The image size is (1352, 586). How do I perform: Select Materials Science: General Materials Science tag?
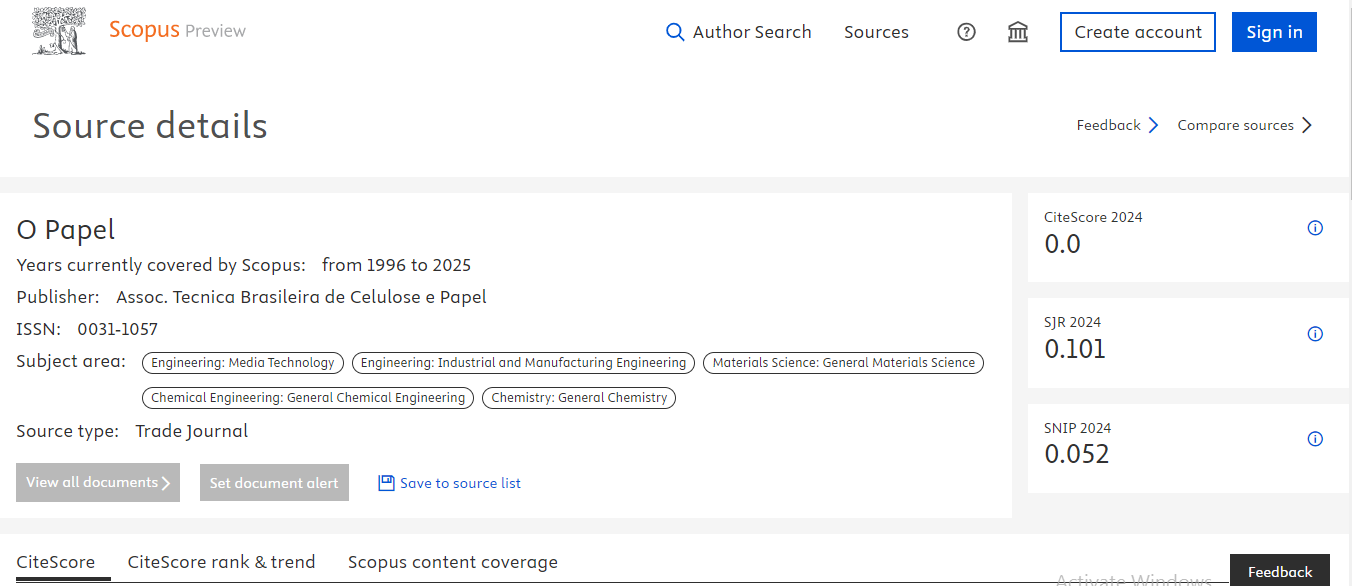coord(843,363)
